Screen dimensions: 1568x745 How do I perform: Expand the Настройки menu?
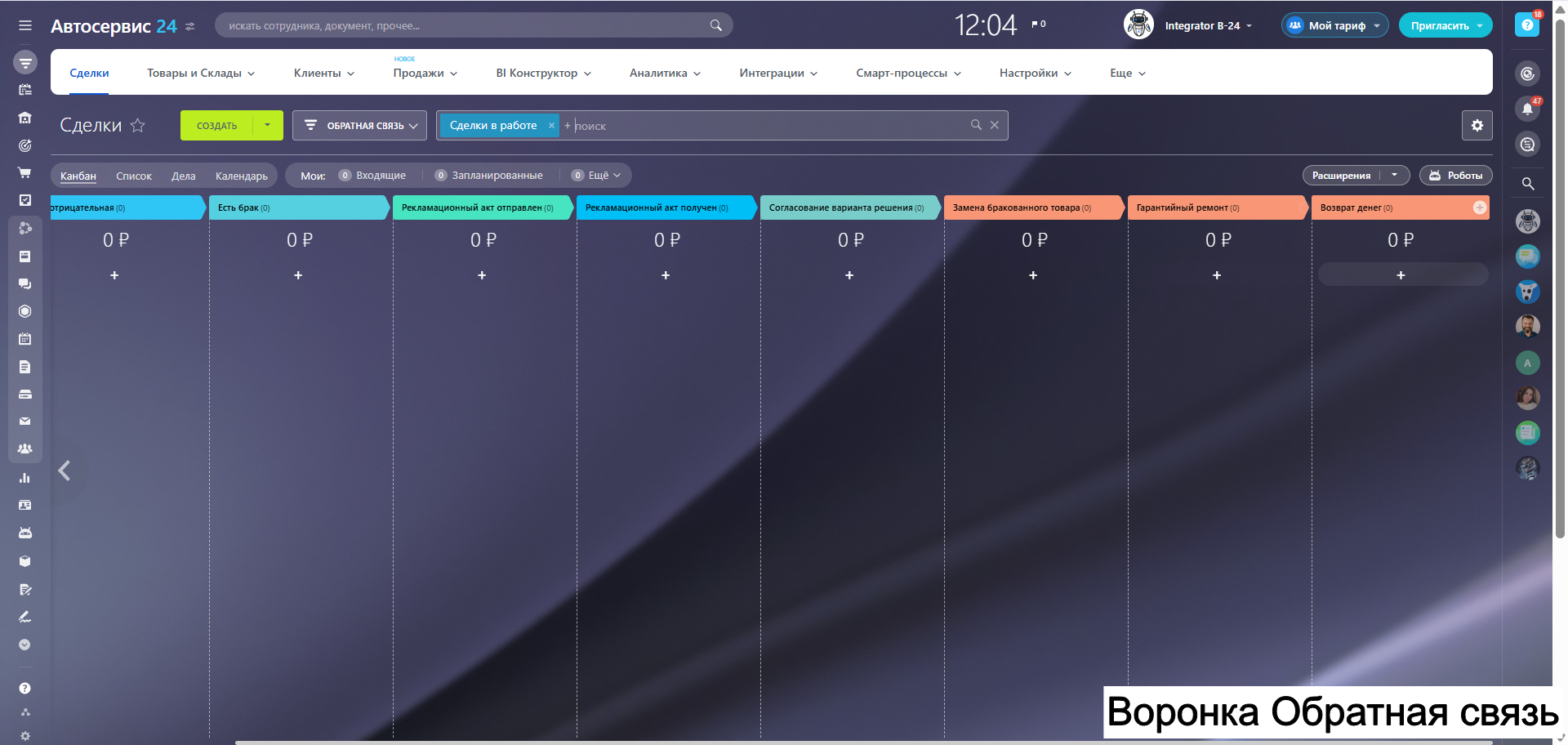[1036, 73]
